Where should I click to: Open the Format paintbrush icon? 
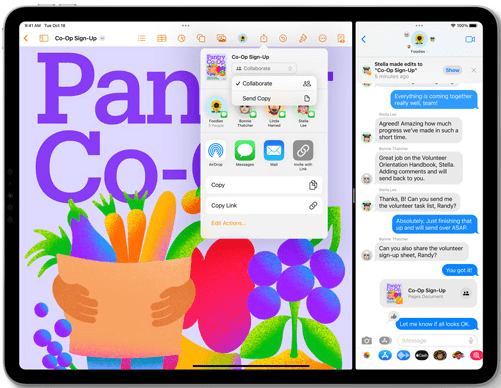point(303,38)
